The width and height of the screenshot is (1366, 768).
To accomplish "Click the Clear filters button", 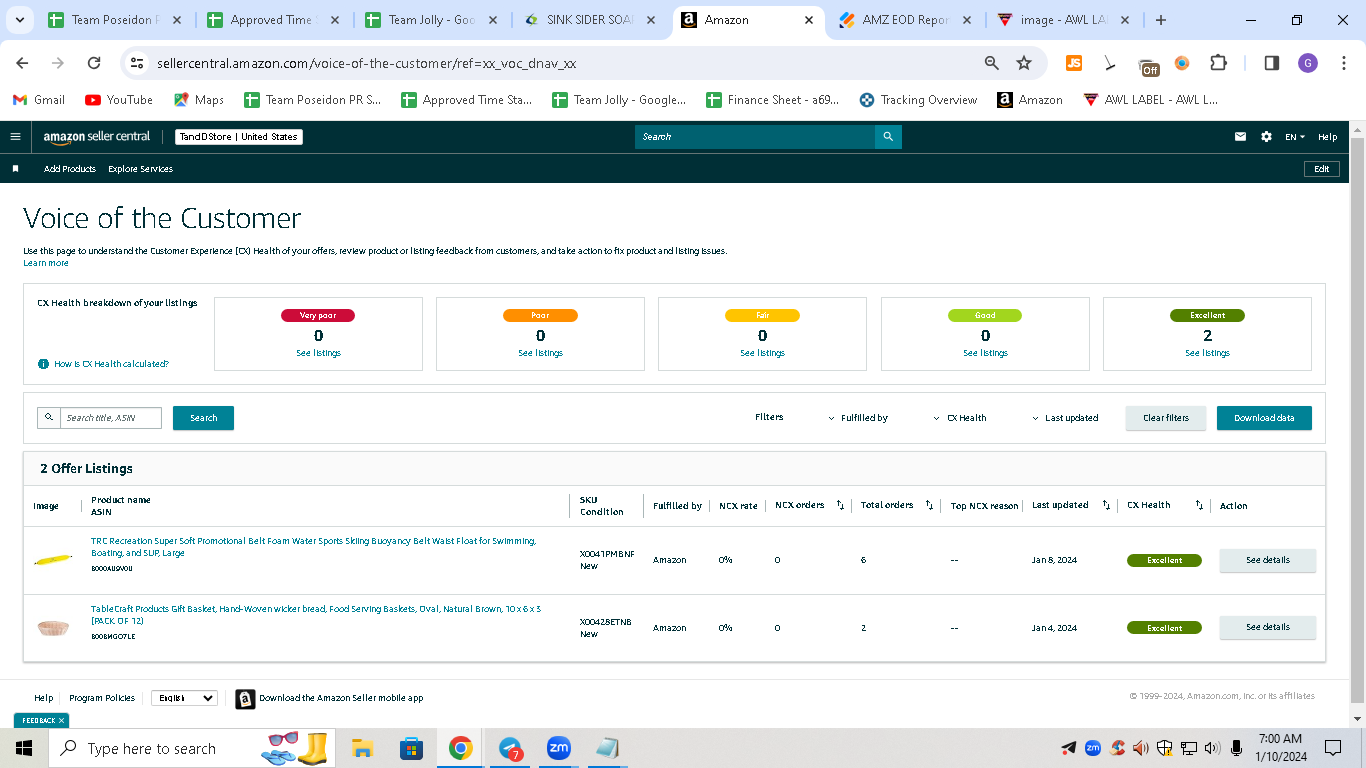I will 1166,418.
